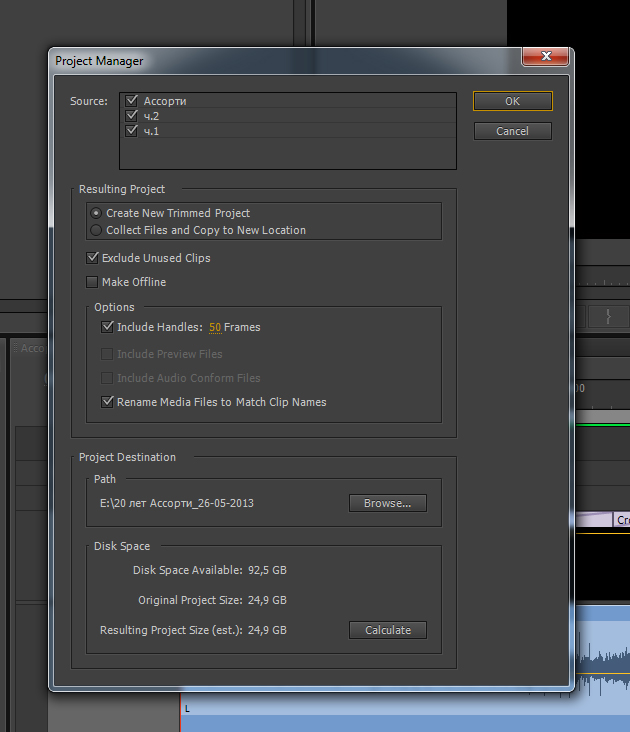This screenshot has height=732, width=630.
Task: Uncheck the ч.1 source sequence checkbox
Action: pos(132,131)
